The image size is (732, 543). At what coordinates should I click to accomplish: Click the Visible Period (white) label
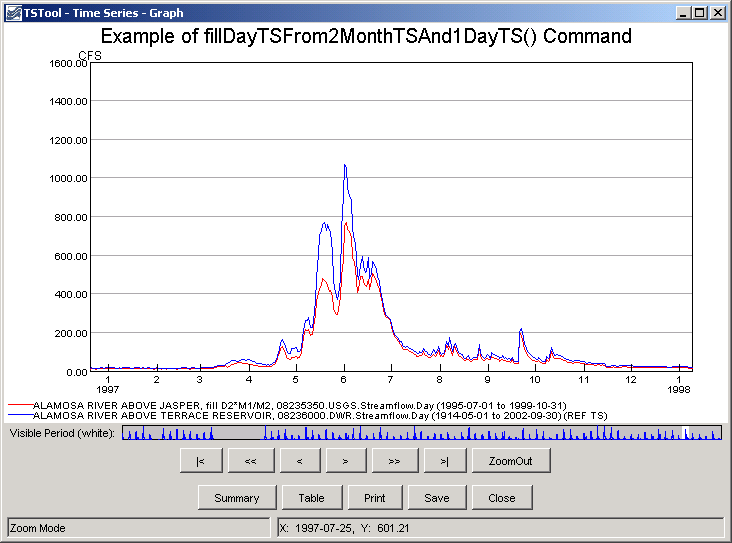[x=62, y=433]
